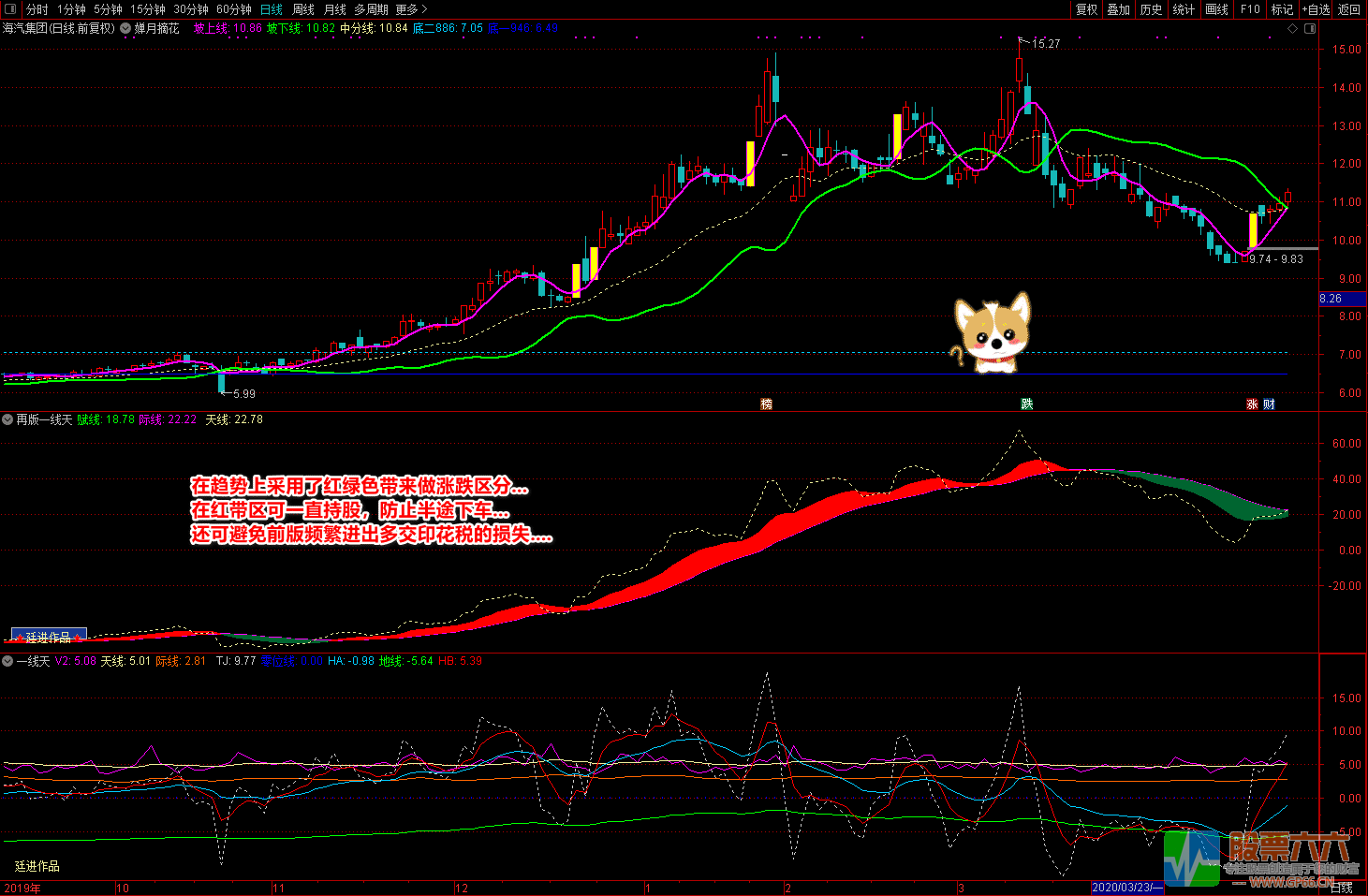Click the corgi dog mascot on the chart
Image resolution: width=1368 pixels, height=896 pixels.
point(992,334)
